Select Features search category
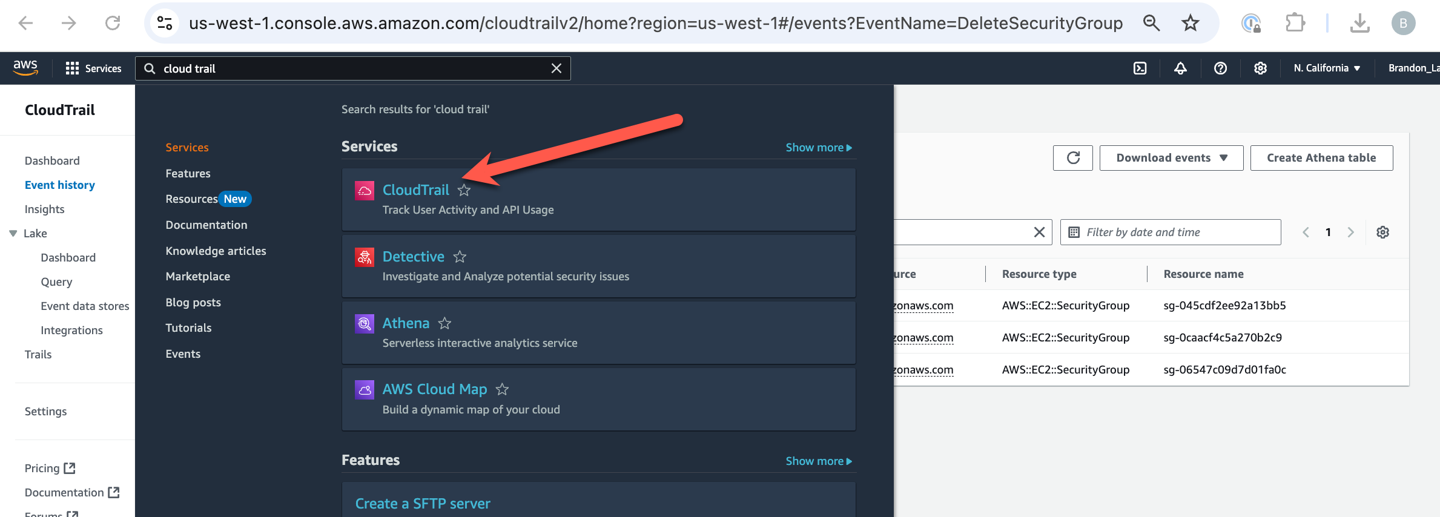This screenshot has width=1440, height=517. (x=188, y=173)
